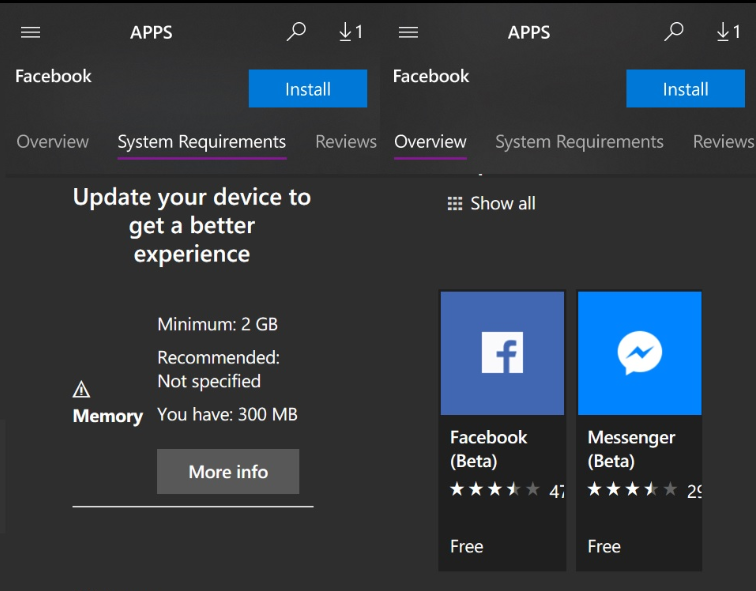Click the search magnifier in the right panel
Image resolution: width=756 pixels, height=591 pixels.
click(x=674, y=32)
